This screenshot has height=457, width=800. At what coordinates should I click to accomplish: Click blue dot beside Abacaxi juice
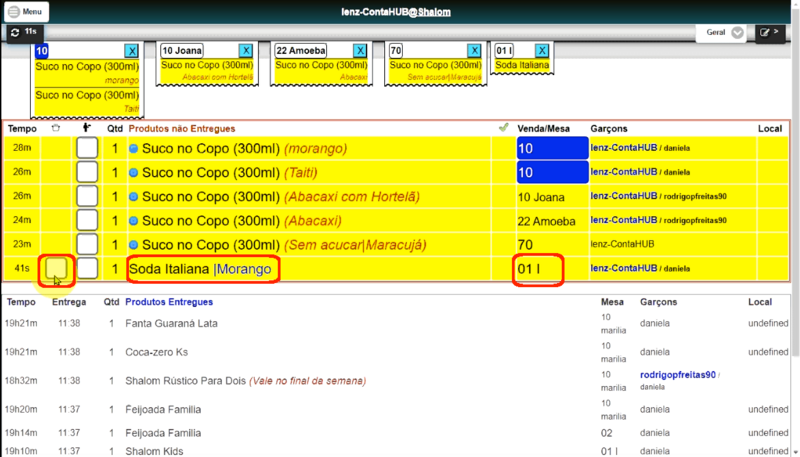tap(134, 221)
